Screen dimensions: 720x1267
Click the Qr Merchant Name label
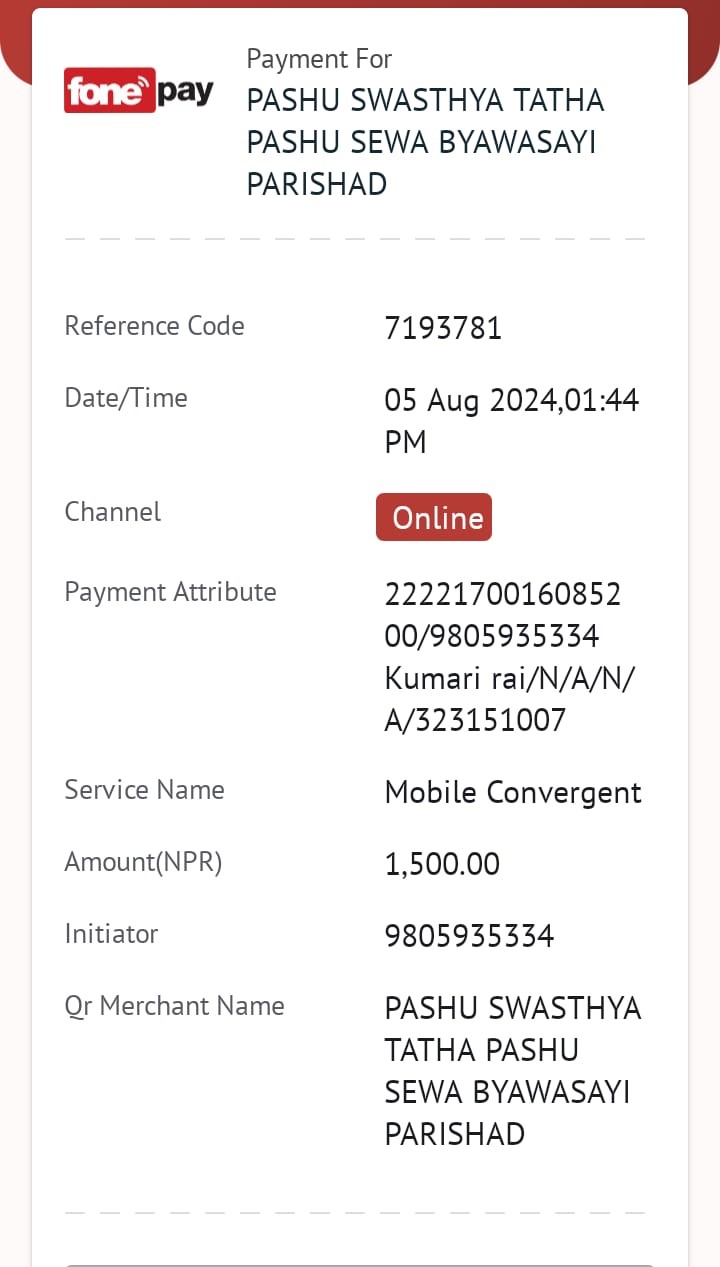[x=174, y=1006]
